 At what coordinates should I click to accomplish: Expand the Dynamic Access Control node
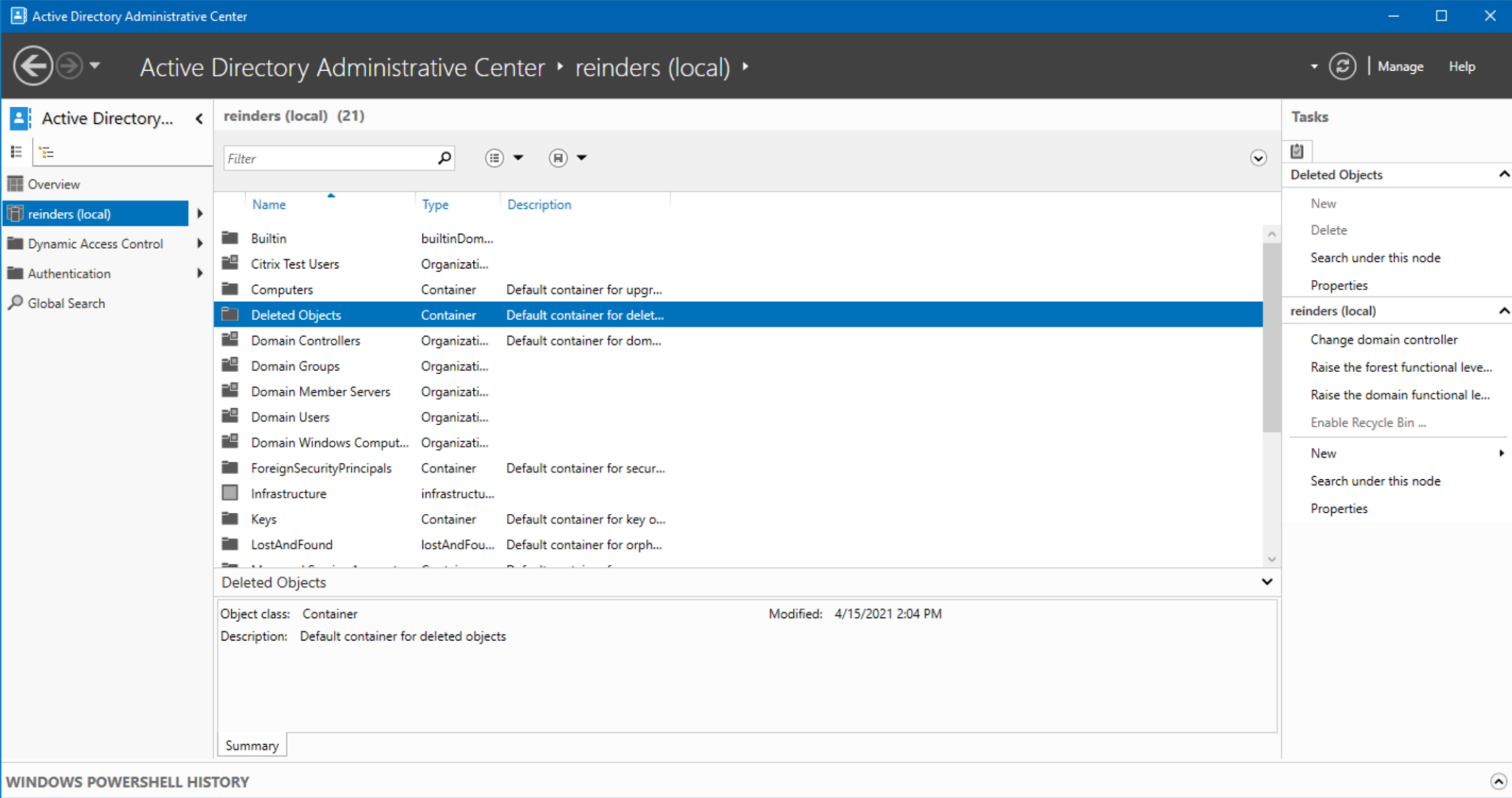200,243
